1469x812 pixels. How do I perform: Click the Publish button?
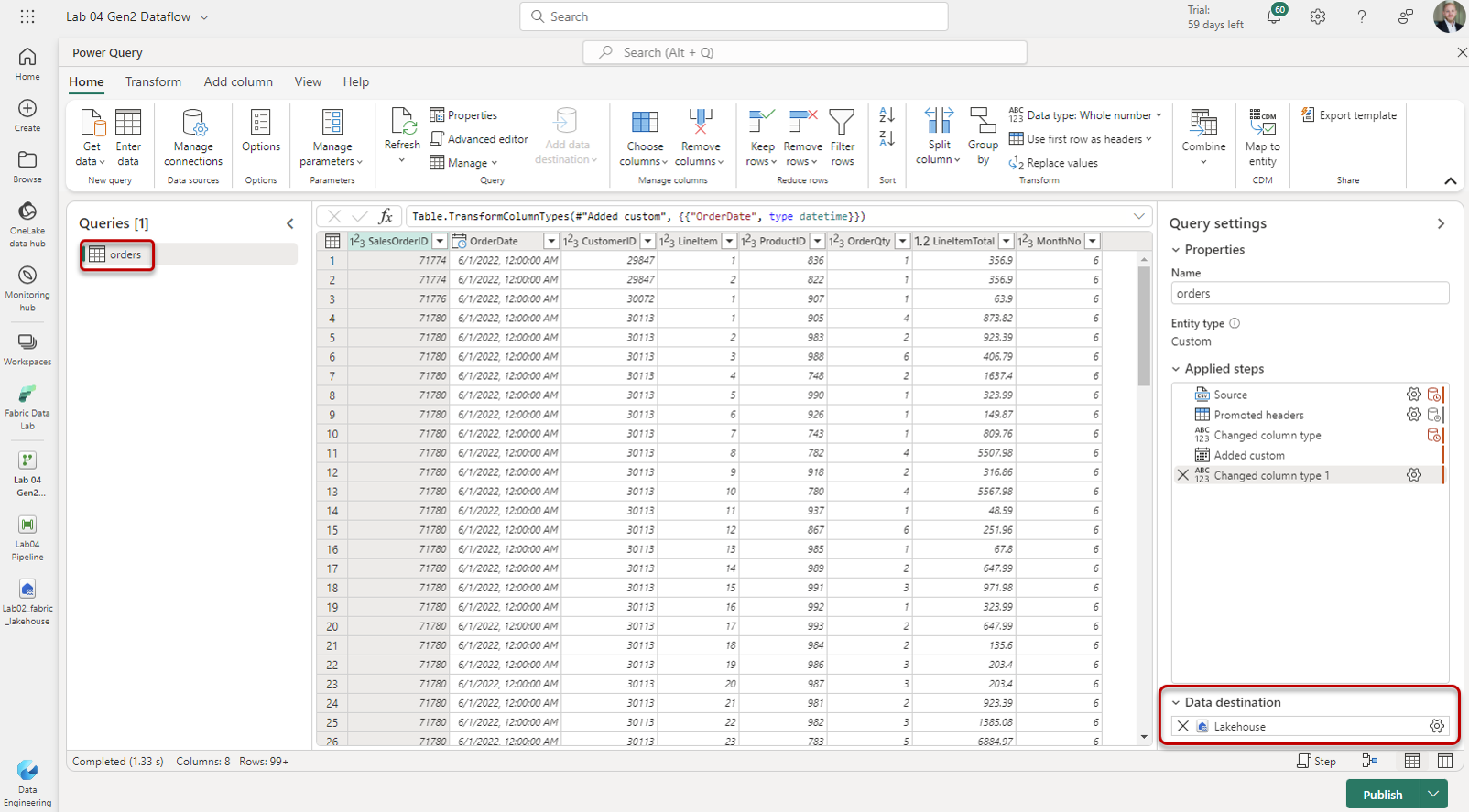1382,794
